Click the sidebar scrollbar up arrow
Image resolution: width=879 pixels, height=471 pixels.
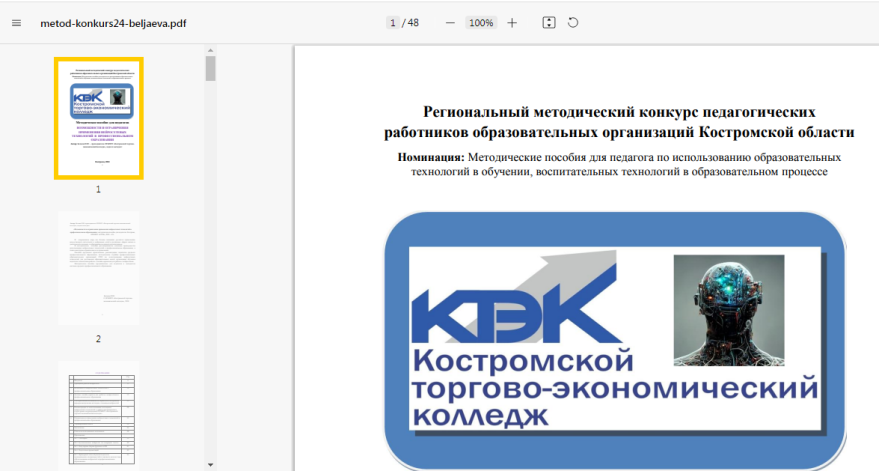click(210, 49)
